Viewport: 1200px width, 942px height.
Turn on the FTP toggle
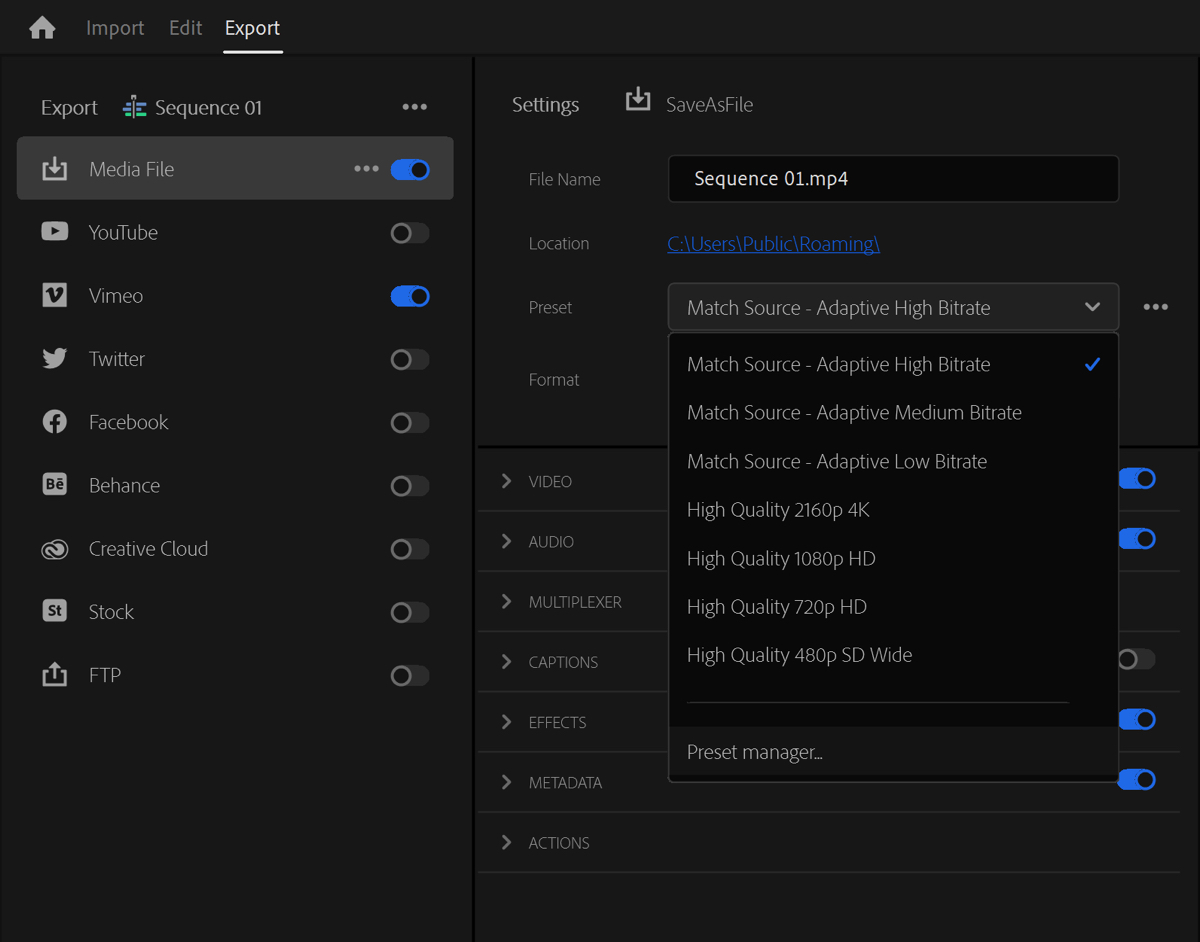coord(409,676)
